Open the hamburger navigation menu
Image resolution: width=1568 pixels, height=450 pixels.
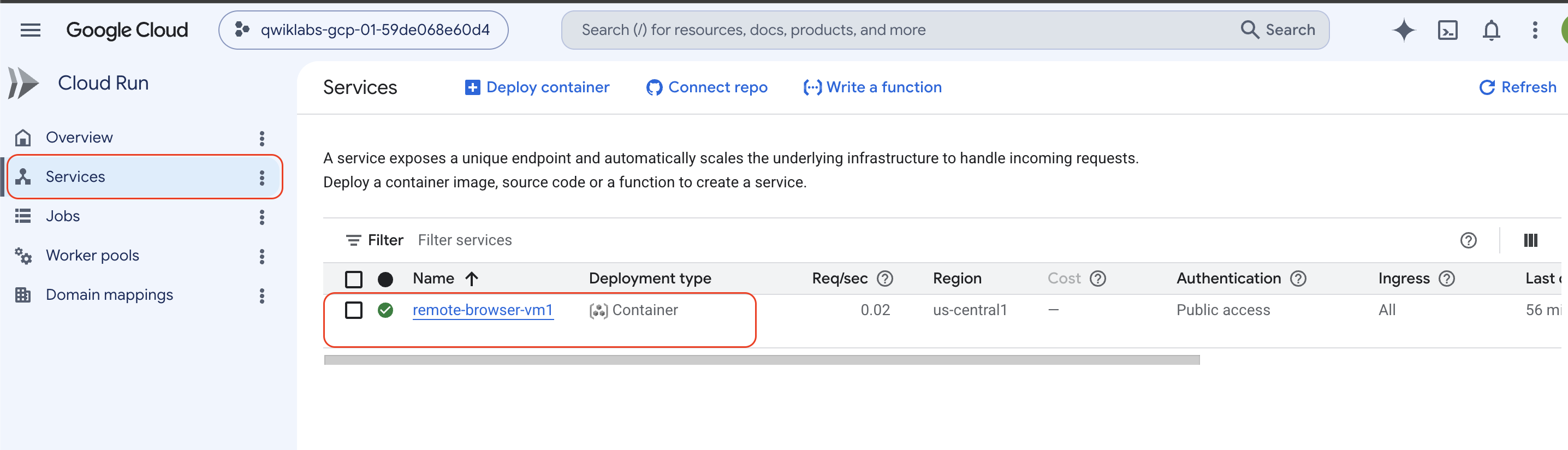pos(31,30)
